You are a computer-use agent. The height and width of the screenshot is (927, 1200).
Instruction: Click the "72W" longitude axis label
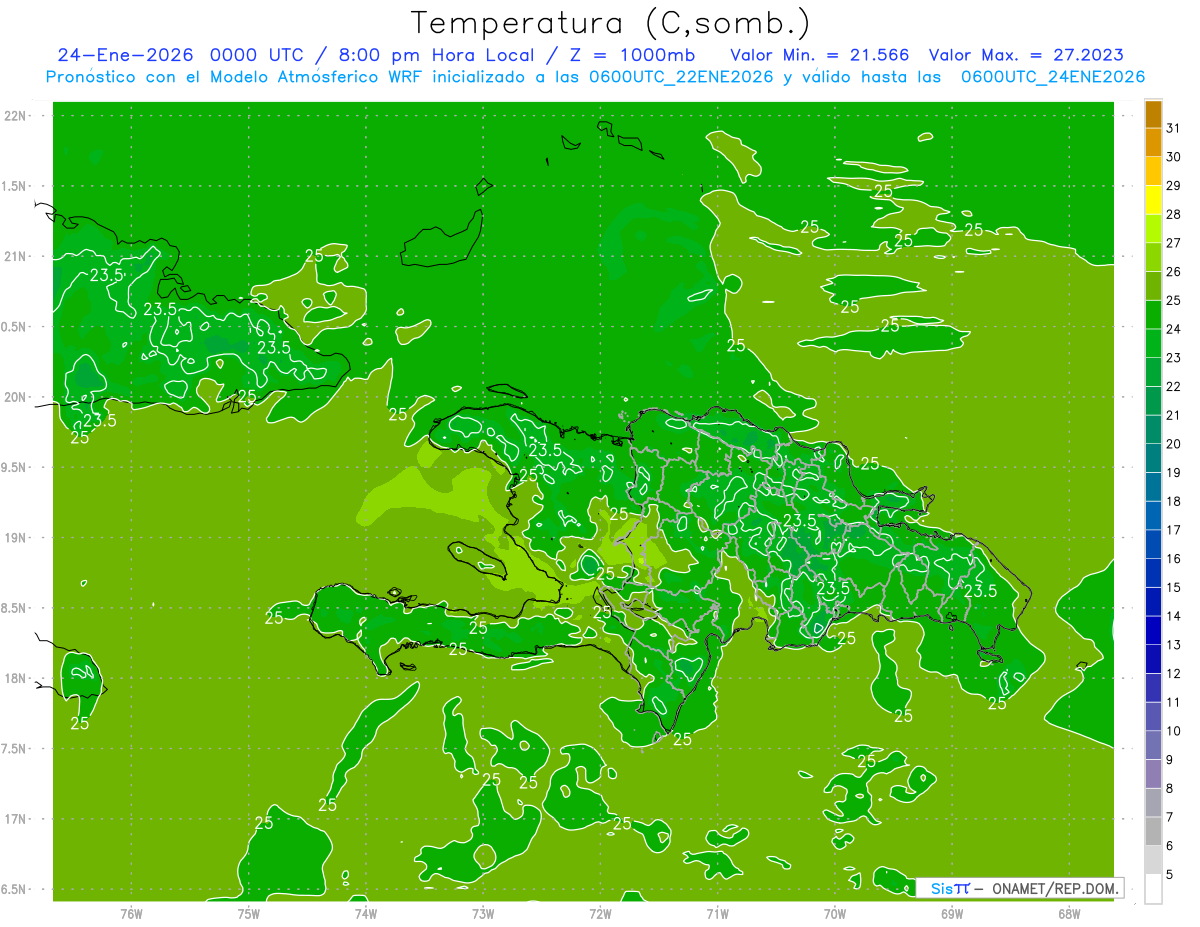click(x=600, y=914)
